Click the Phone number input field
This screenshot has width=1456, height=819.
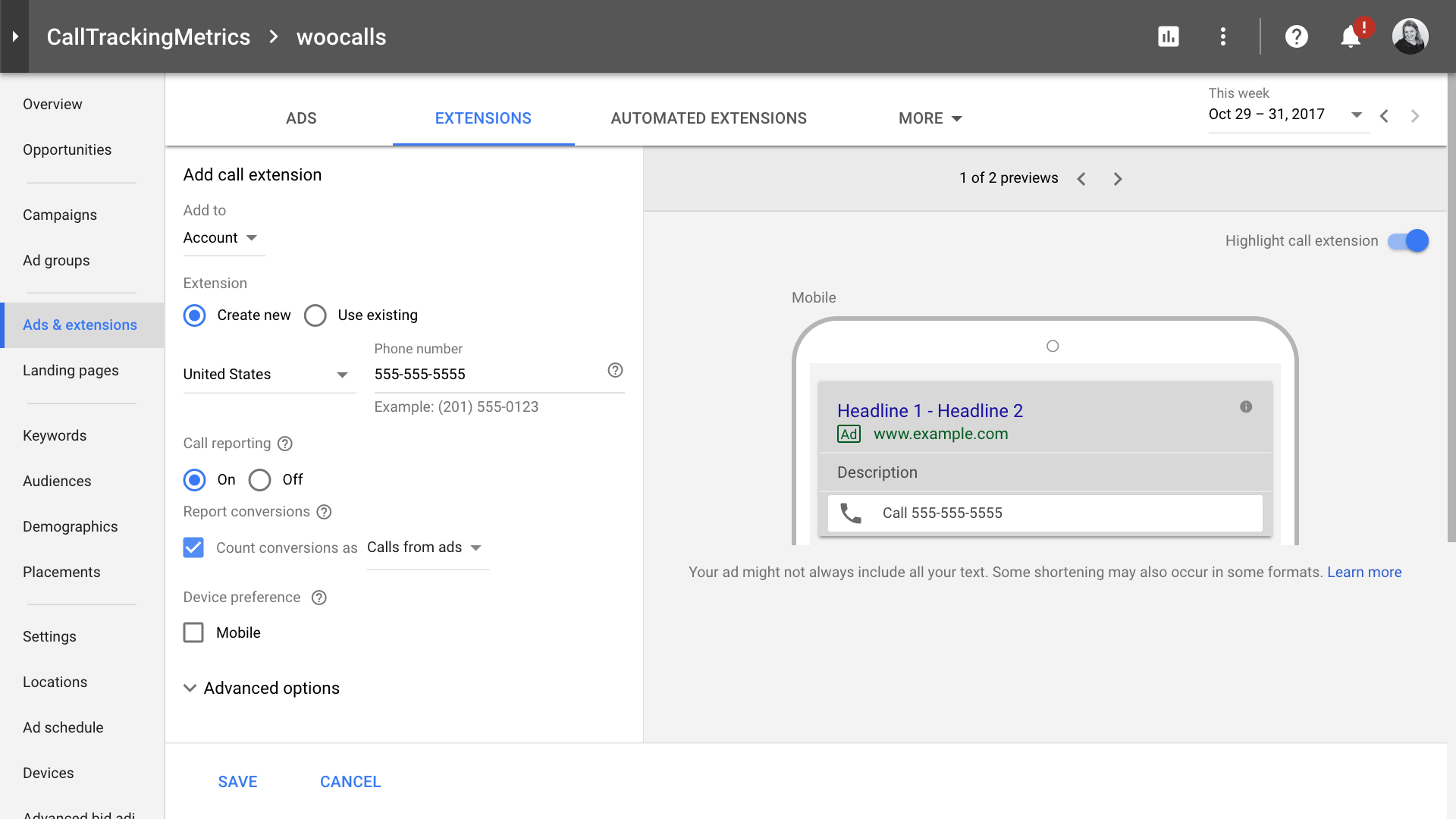click(485, 375)
